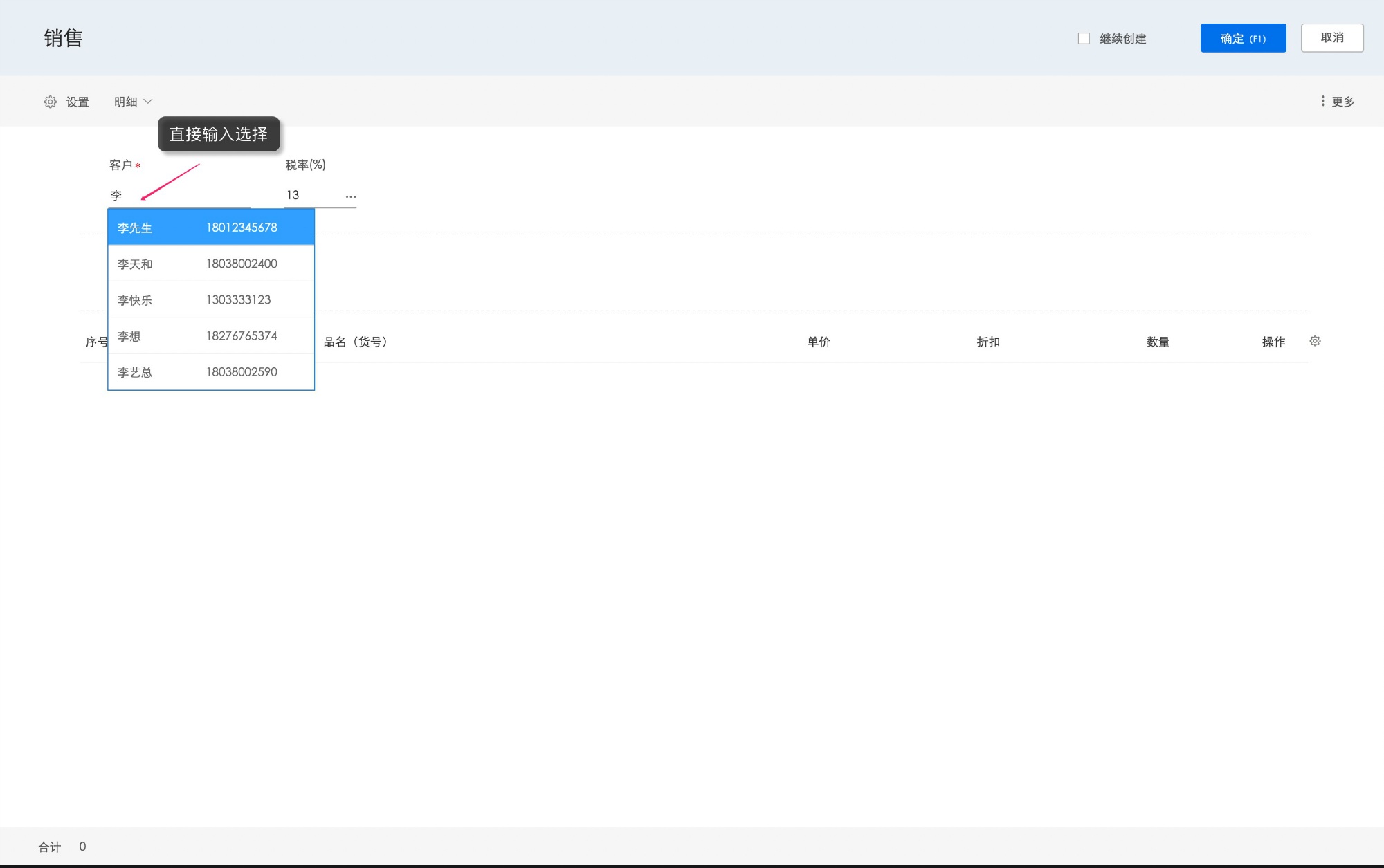Click the 品名（货号） column header
Screen dimensions: 1384x868
356,342
